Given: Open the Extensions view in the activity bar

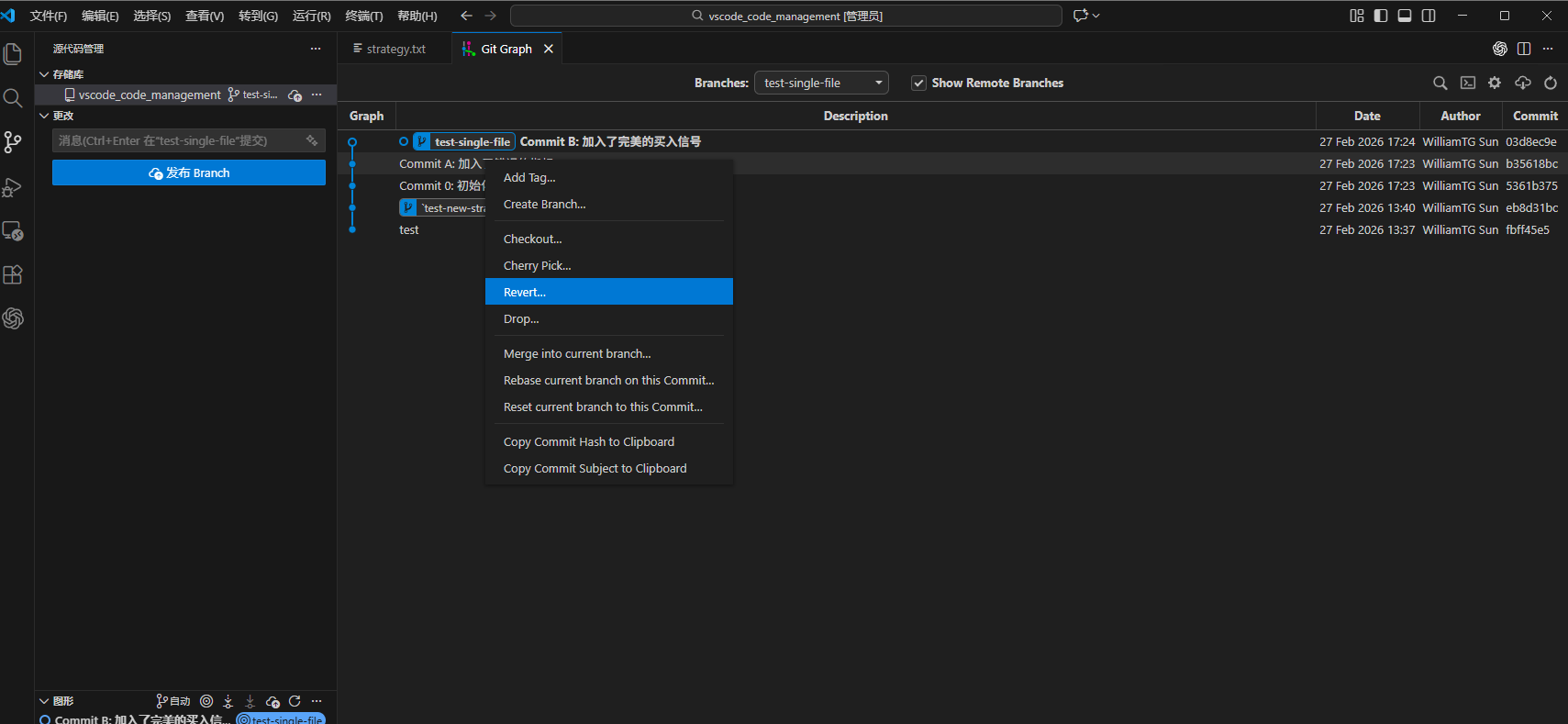Looking at the screenshot, I should pyautogui.click(x=13, y=274).
